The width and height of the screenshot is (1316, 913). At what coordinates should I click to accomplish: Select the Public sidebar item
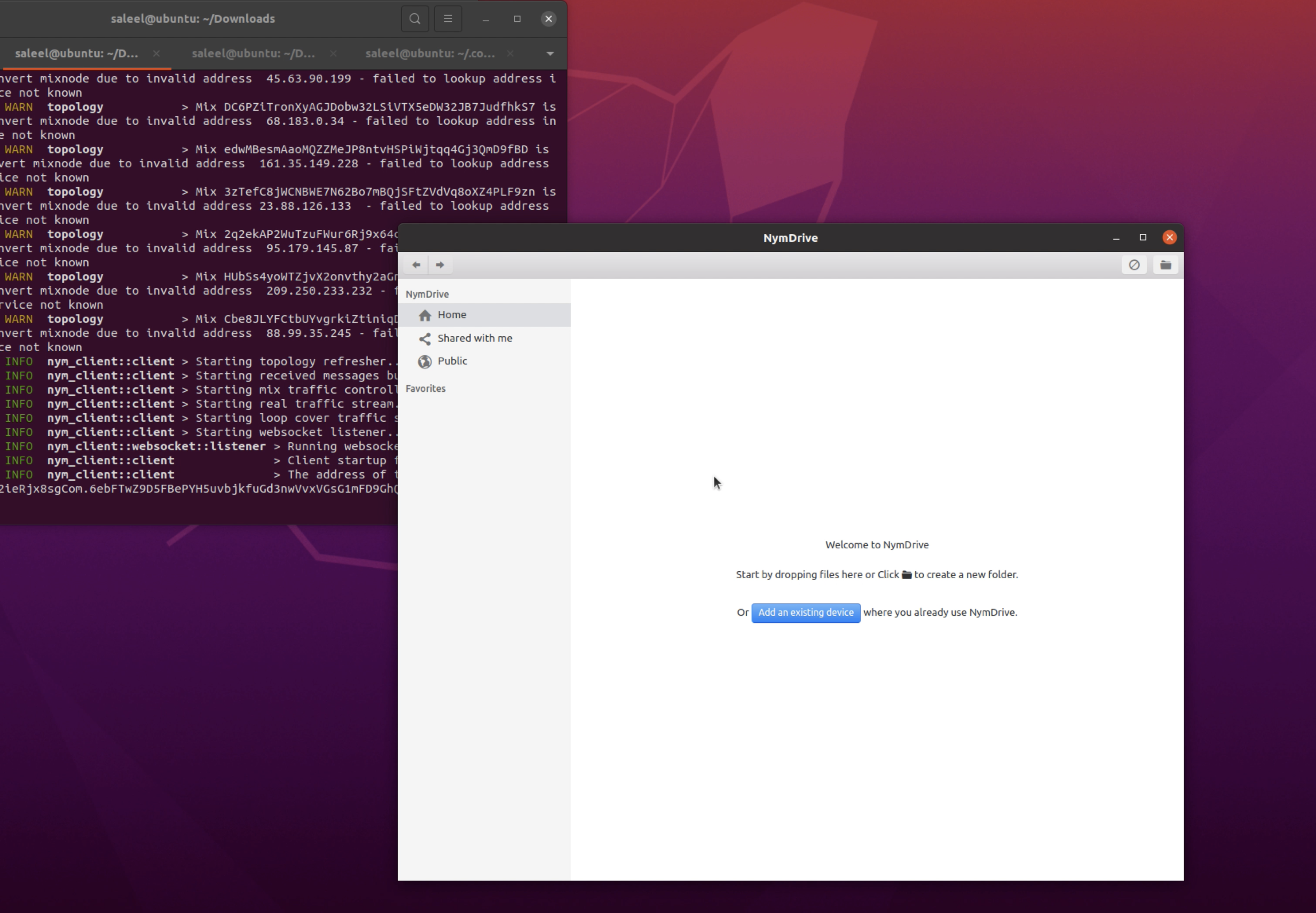point(452,361)
